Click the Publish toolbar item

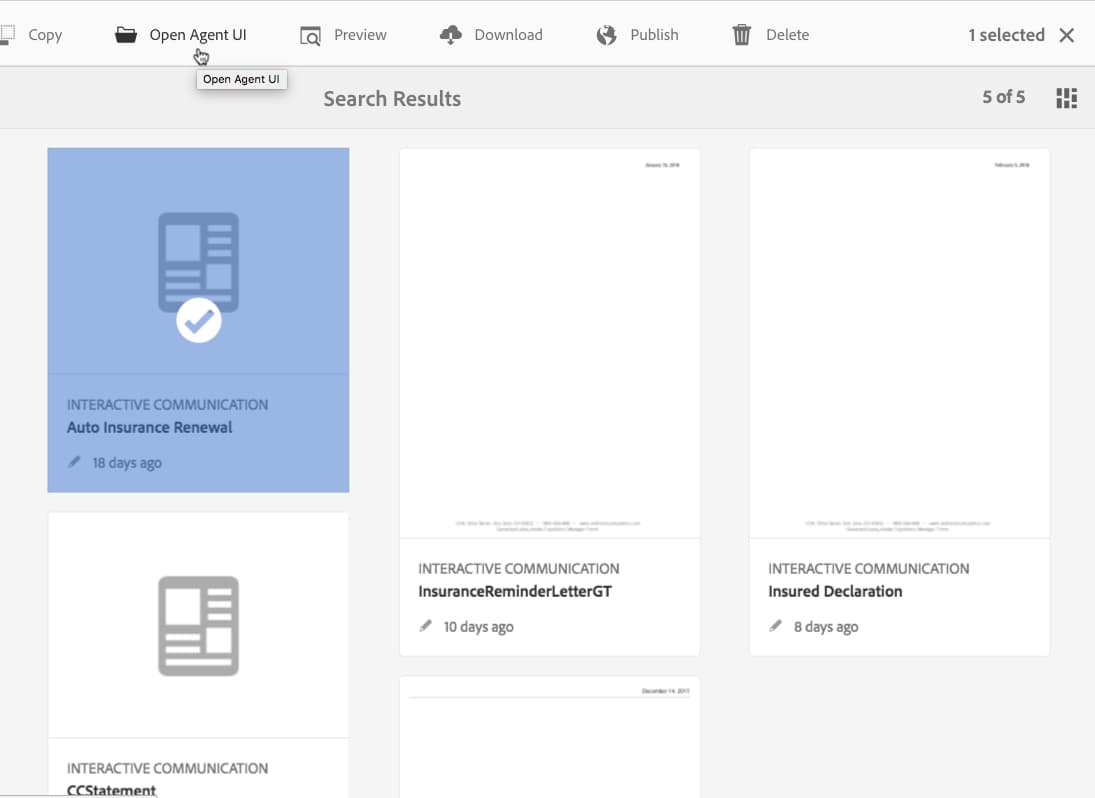[652, 34]
